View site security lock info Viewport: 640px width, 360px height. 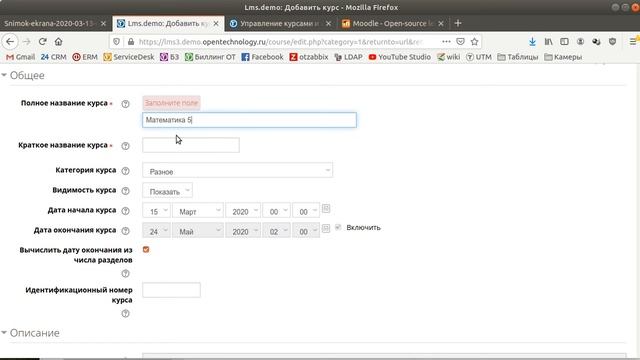(131, 42)
